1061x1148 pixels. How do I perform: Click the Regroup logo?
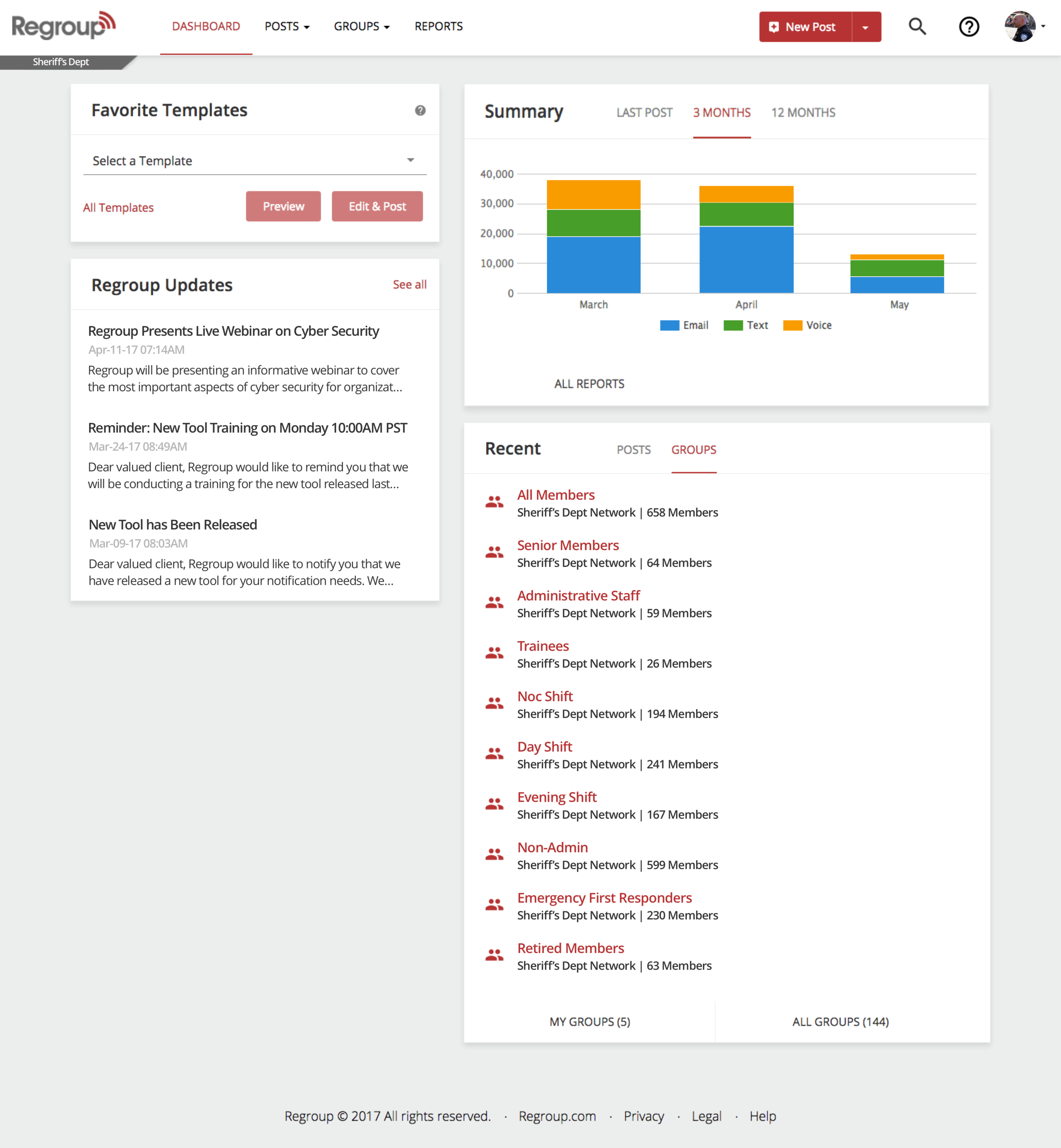(x=63, y=26)
